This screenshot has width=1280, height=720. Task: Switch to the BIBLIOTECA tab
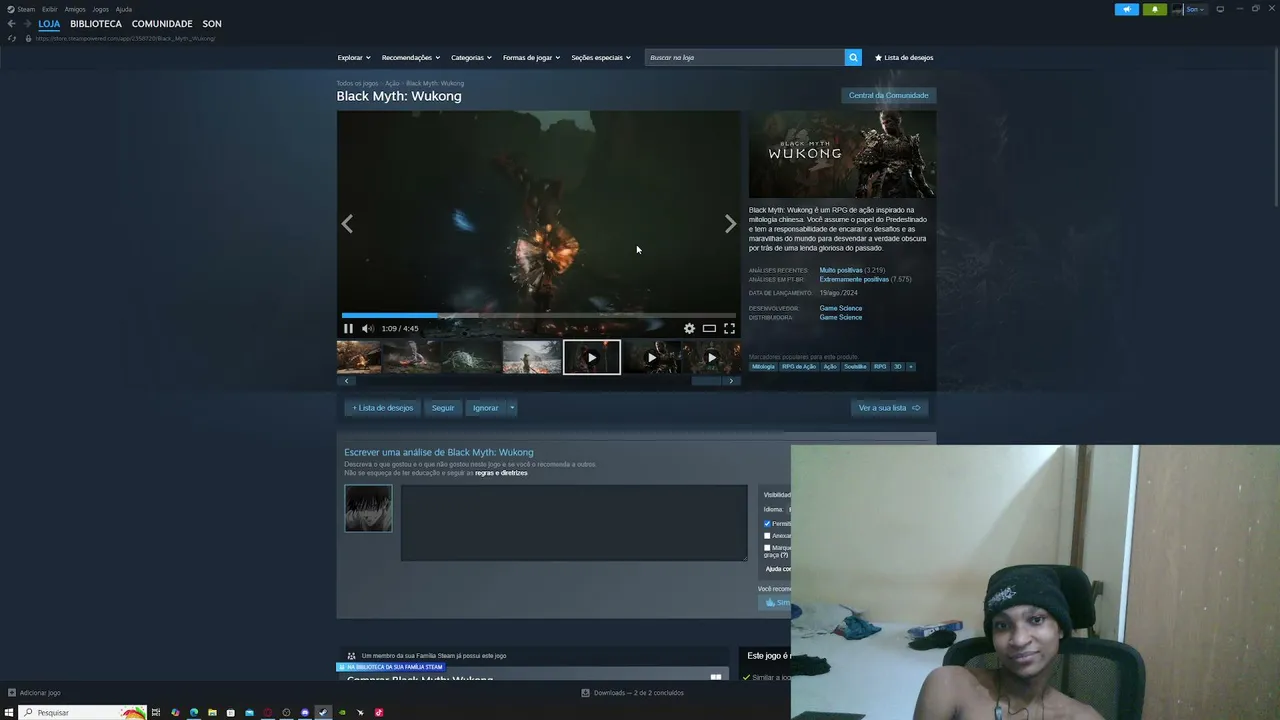point(96,24)
